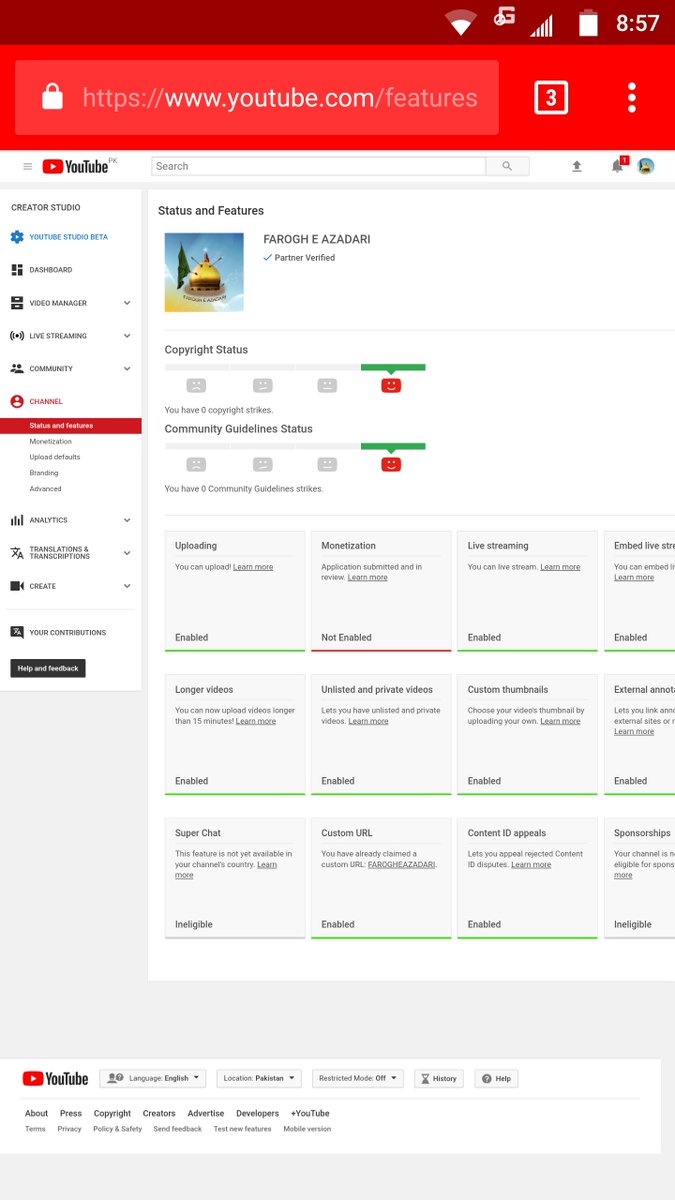The height and width of the screenshot is (1200, 675).
Task: Expand the Live Streaming section
Action: tap(127, 336)
